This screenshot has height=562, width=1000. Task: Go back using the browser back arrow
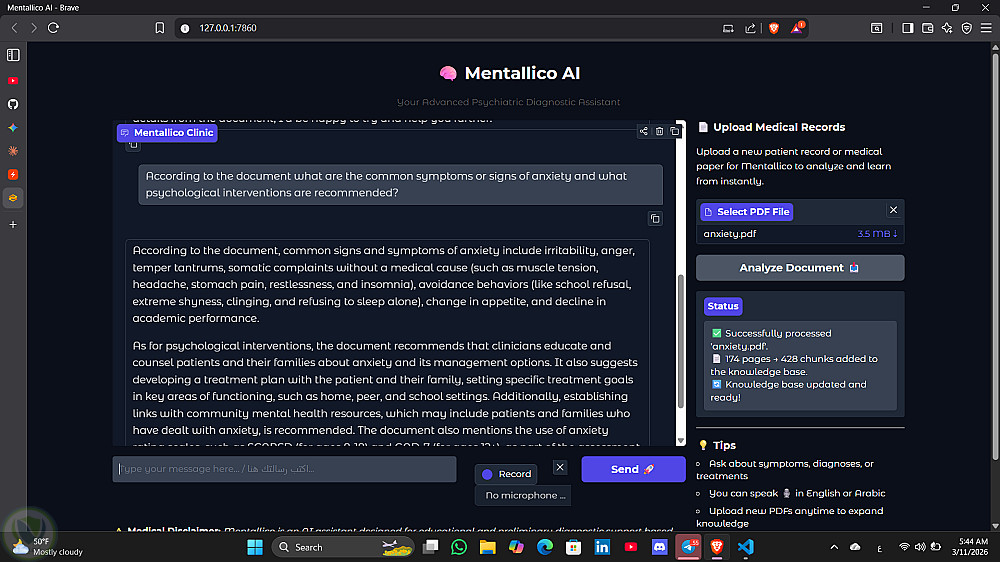click(15, 28)
